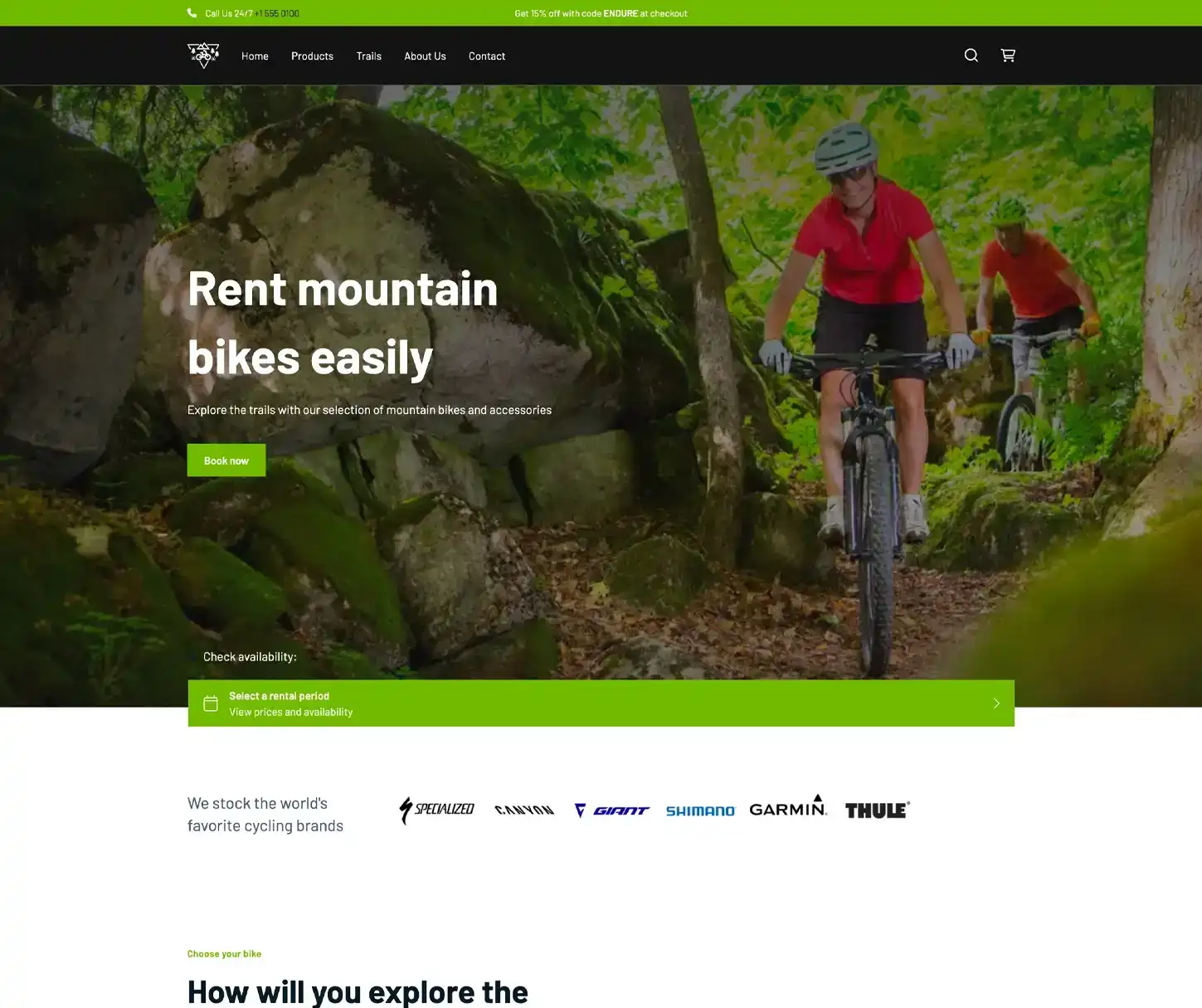Image resolution: width=1202 pixels, height=1008 pixels.
Task: Click the Thule brand logo
Action: 878,810
